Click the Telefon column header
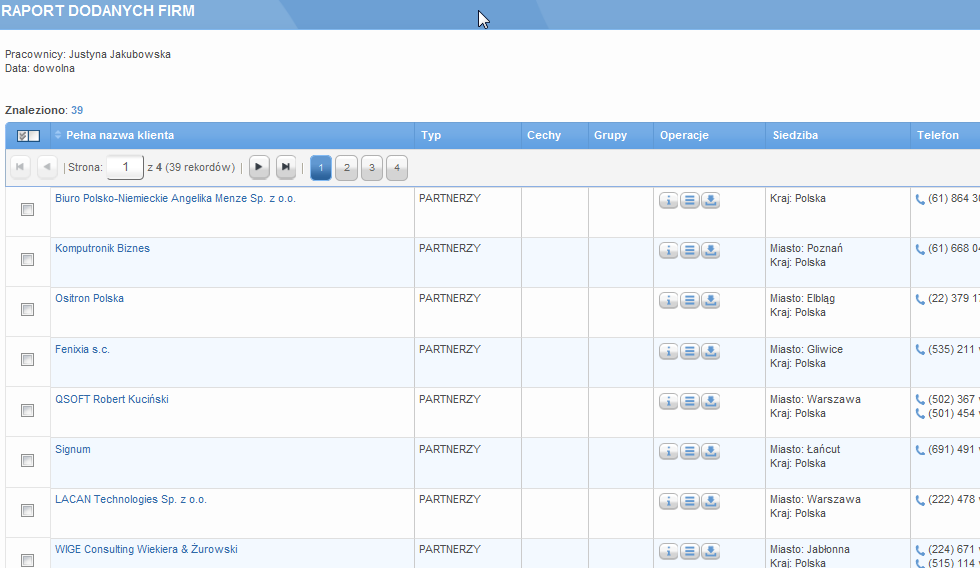The height and width of the screenshot is (568, 980). click(x=946, y=135)
